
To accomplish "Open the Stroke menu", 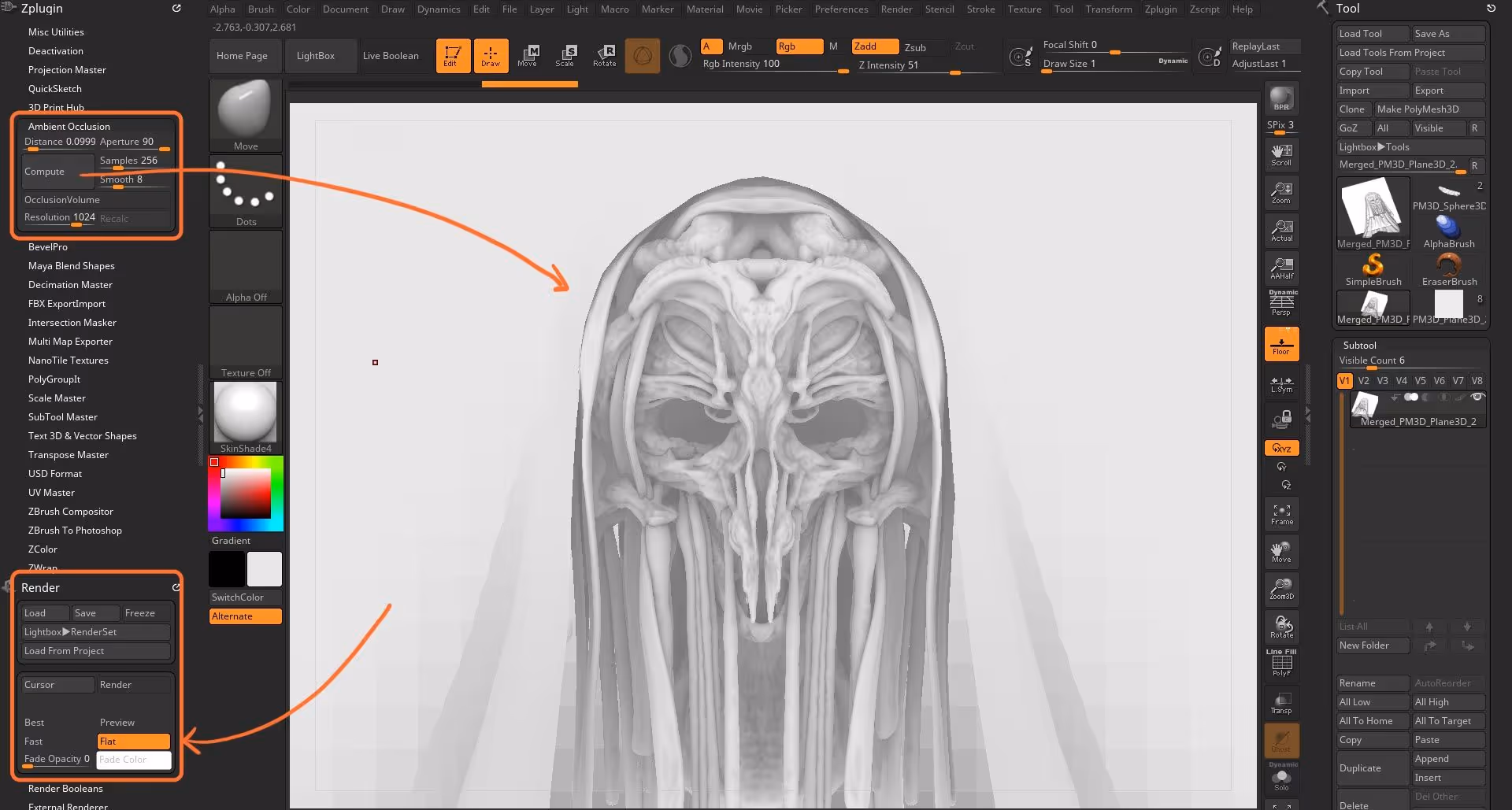I will coord(980,9).
